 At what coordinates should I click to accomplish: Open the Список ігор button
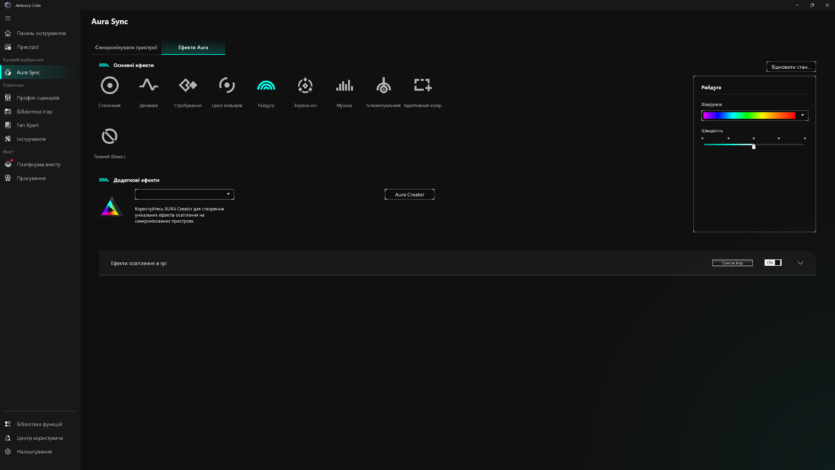click(732, 263)
